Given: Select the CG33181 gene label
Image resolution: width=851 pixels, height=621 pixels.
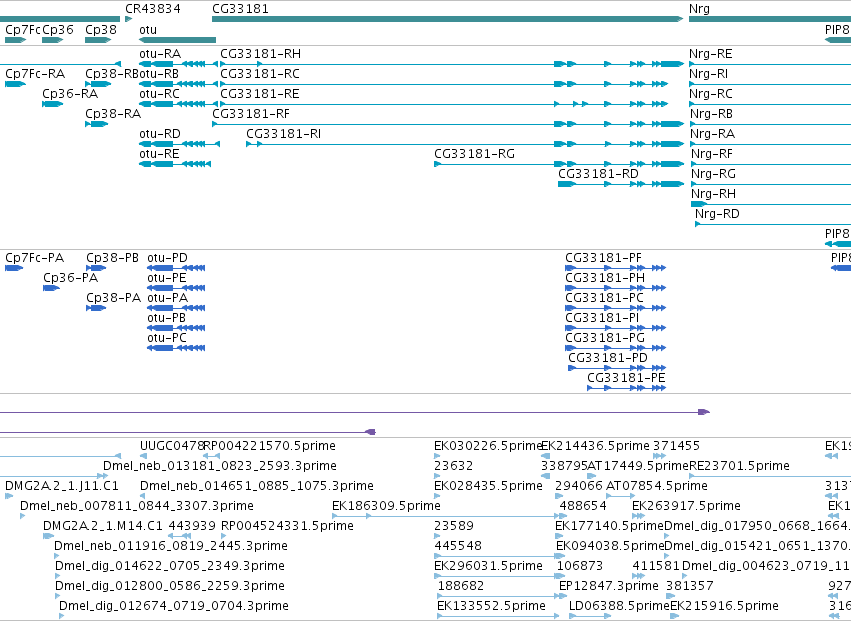Looking at the screenshot, I should tap(240, 9).
